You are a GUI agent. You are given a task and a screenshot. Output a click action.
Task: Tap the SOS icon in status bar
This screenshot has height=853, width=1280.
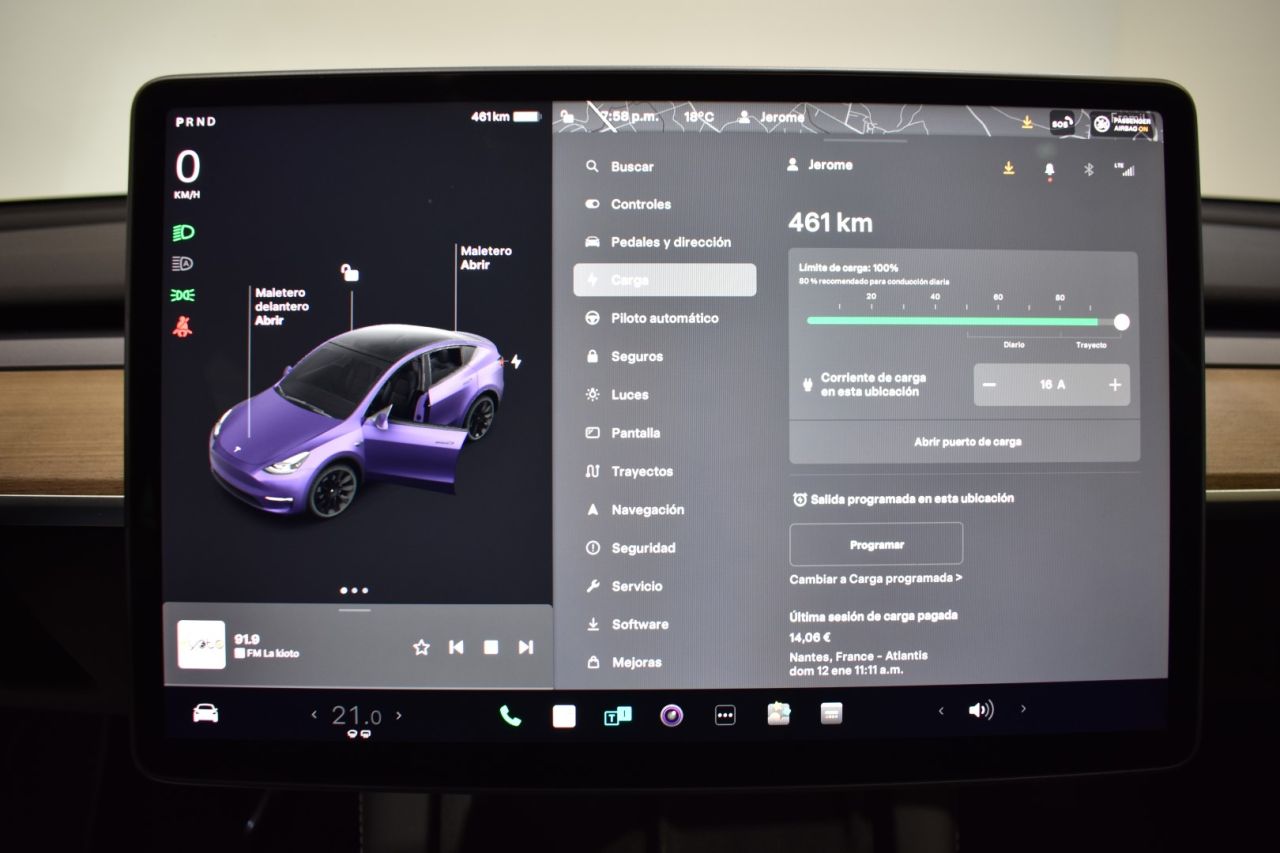[x=1061, y=123]
